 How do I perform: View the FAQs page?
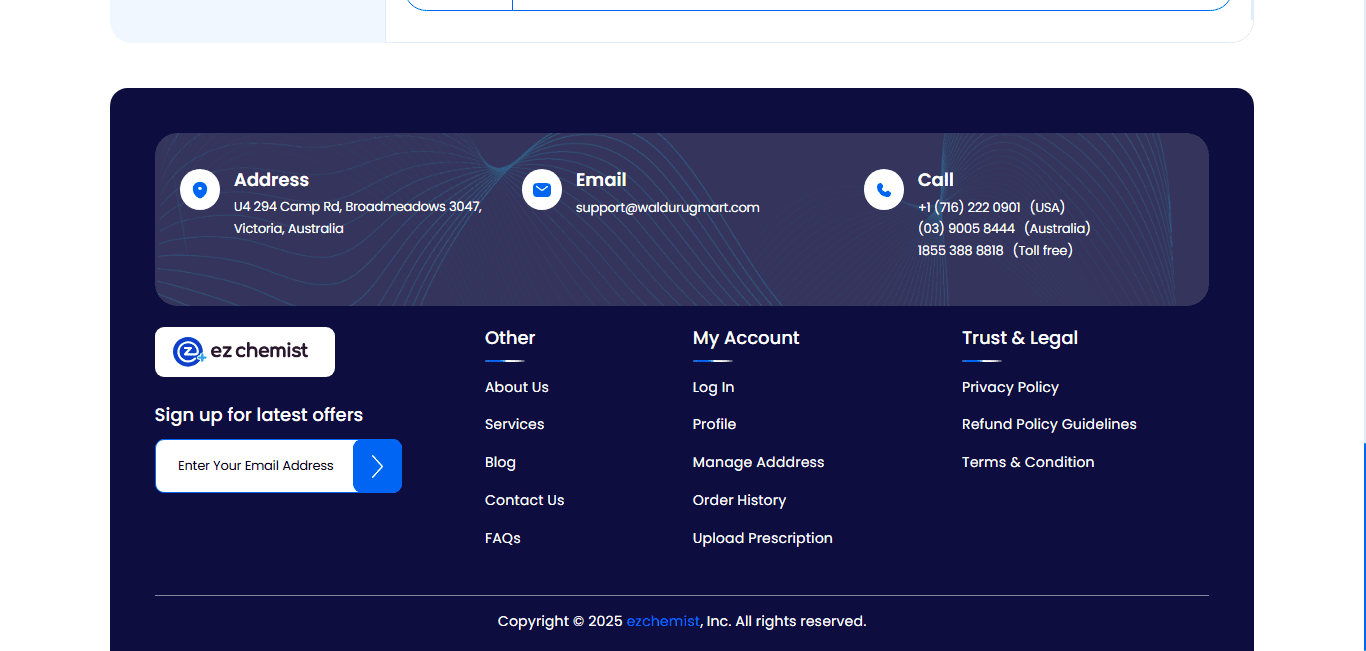(x=503, y=538)
